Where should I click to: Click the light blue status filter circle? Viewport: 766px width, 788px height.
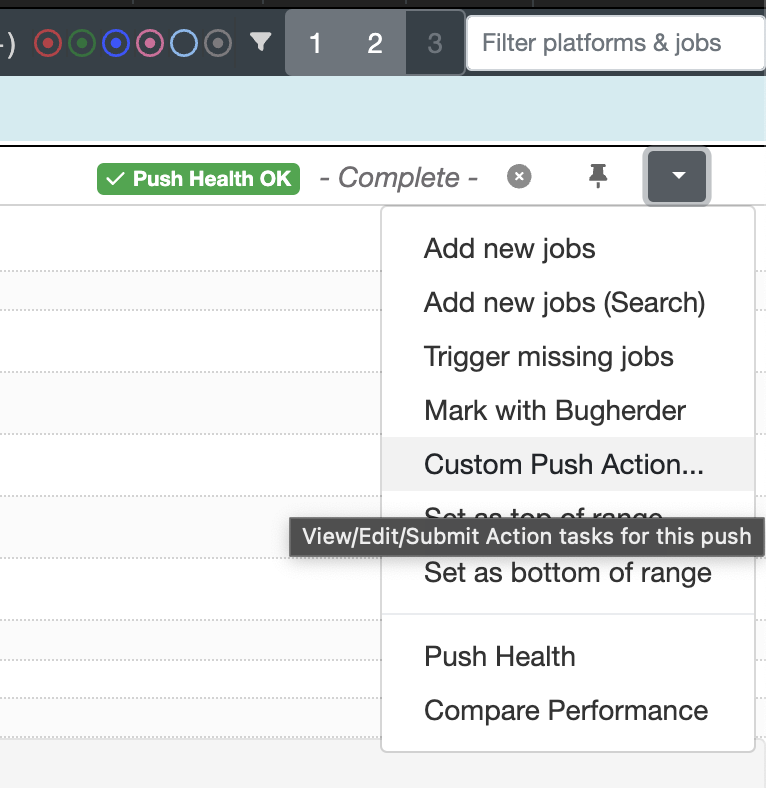pos(184,43)
